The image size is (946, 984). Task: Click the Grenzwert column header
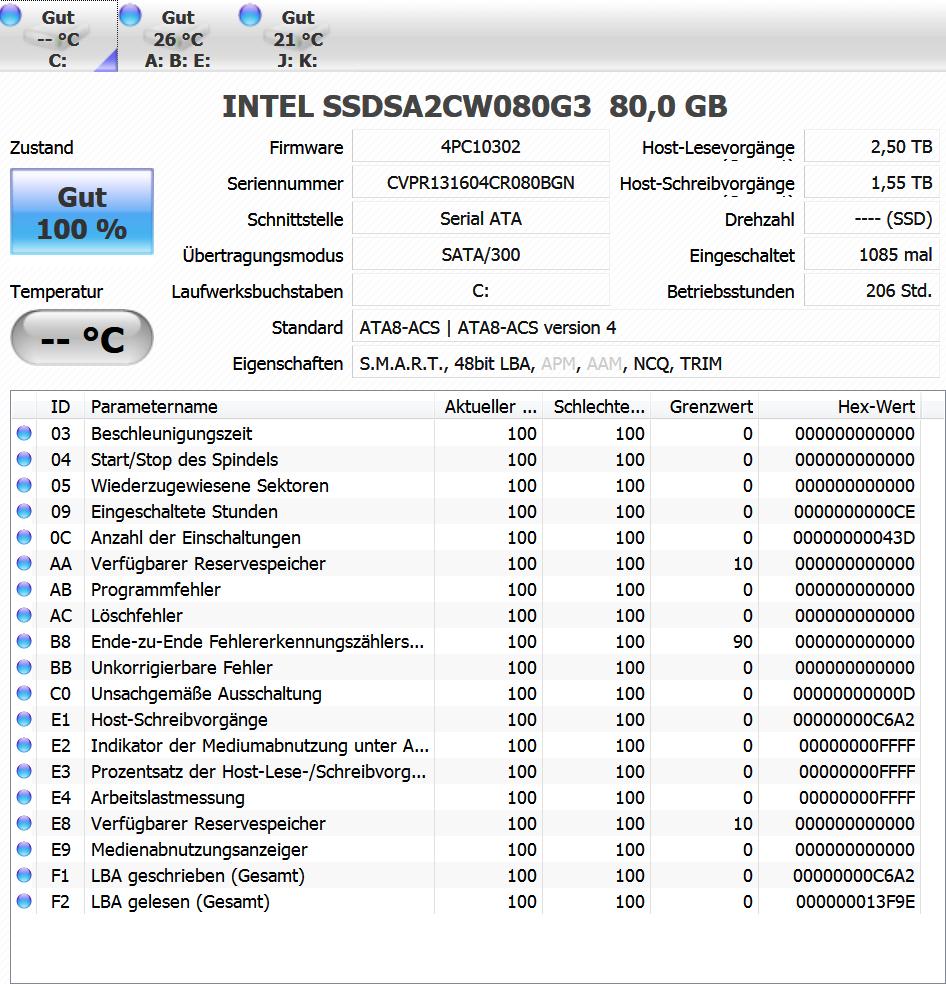(705, 407)
